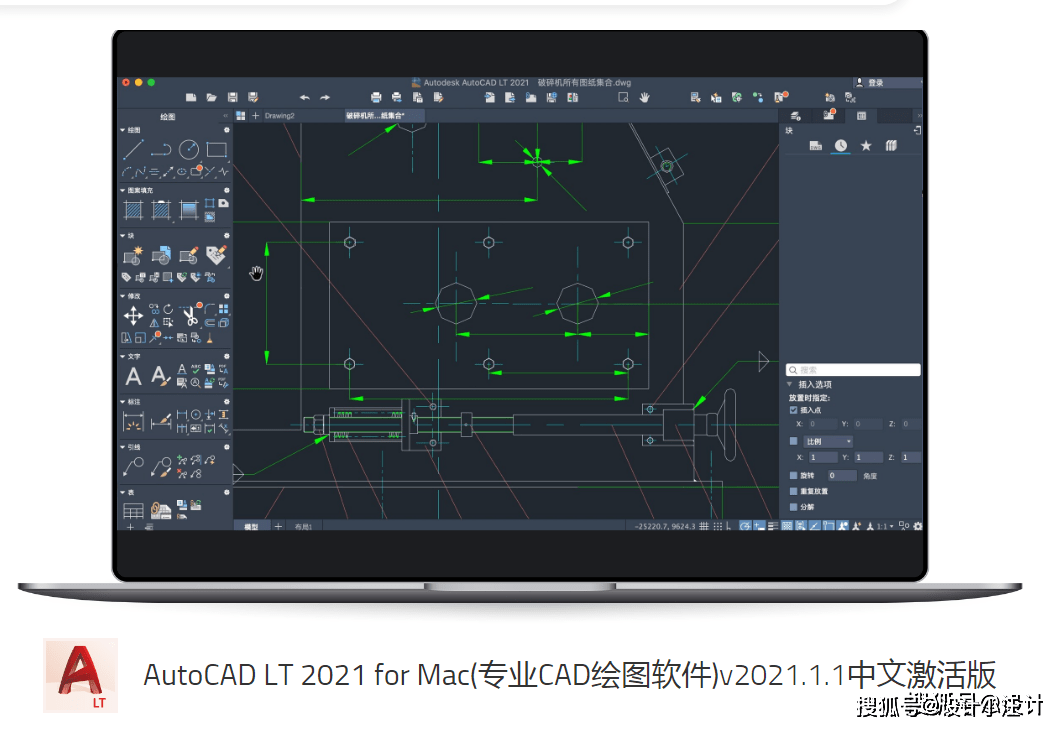
Task: Click in the block search field
Action: (853, 370)
